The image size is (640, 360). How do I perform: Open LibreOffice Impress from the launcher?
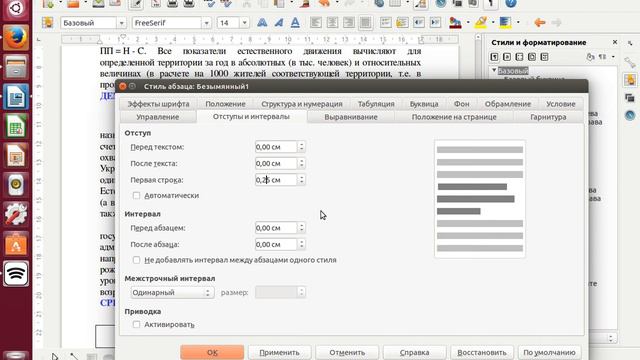tap(16, 156)
